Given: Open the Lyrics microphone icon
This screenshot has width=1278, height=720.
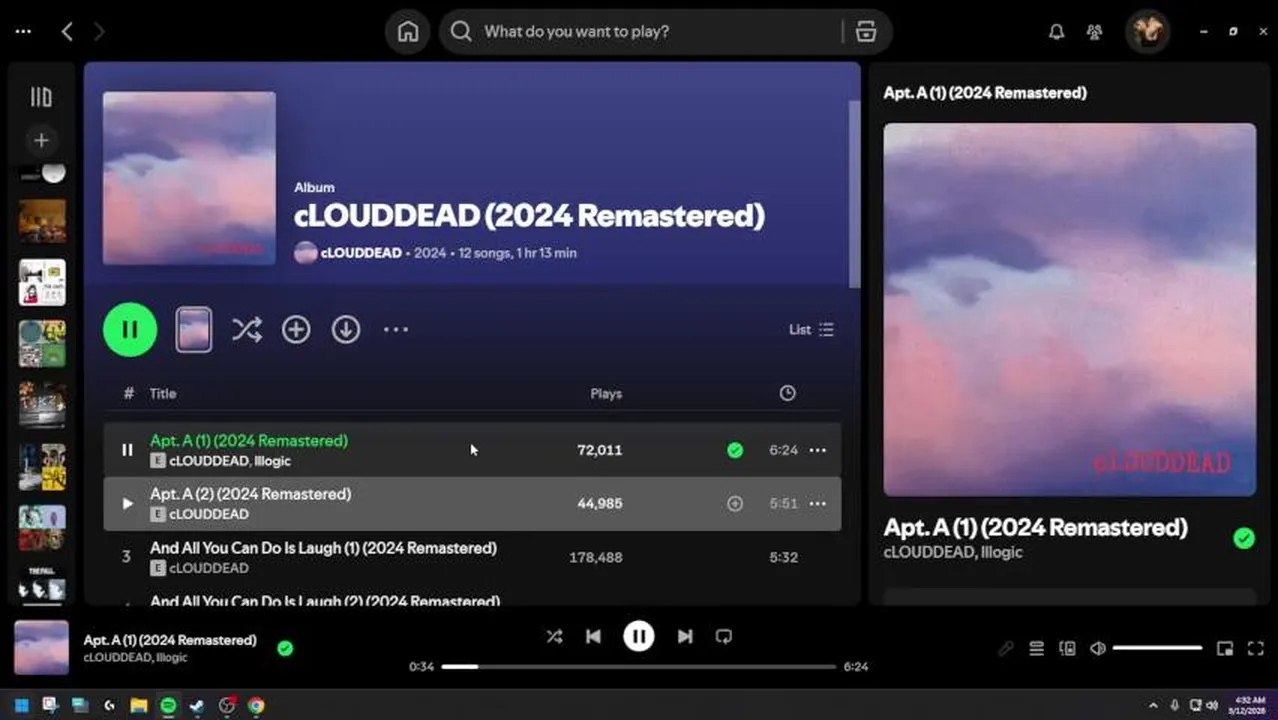Looking at the screenshot, I should point(1006,648).
